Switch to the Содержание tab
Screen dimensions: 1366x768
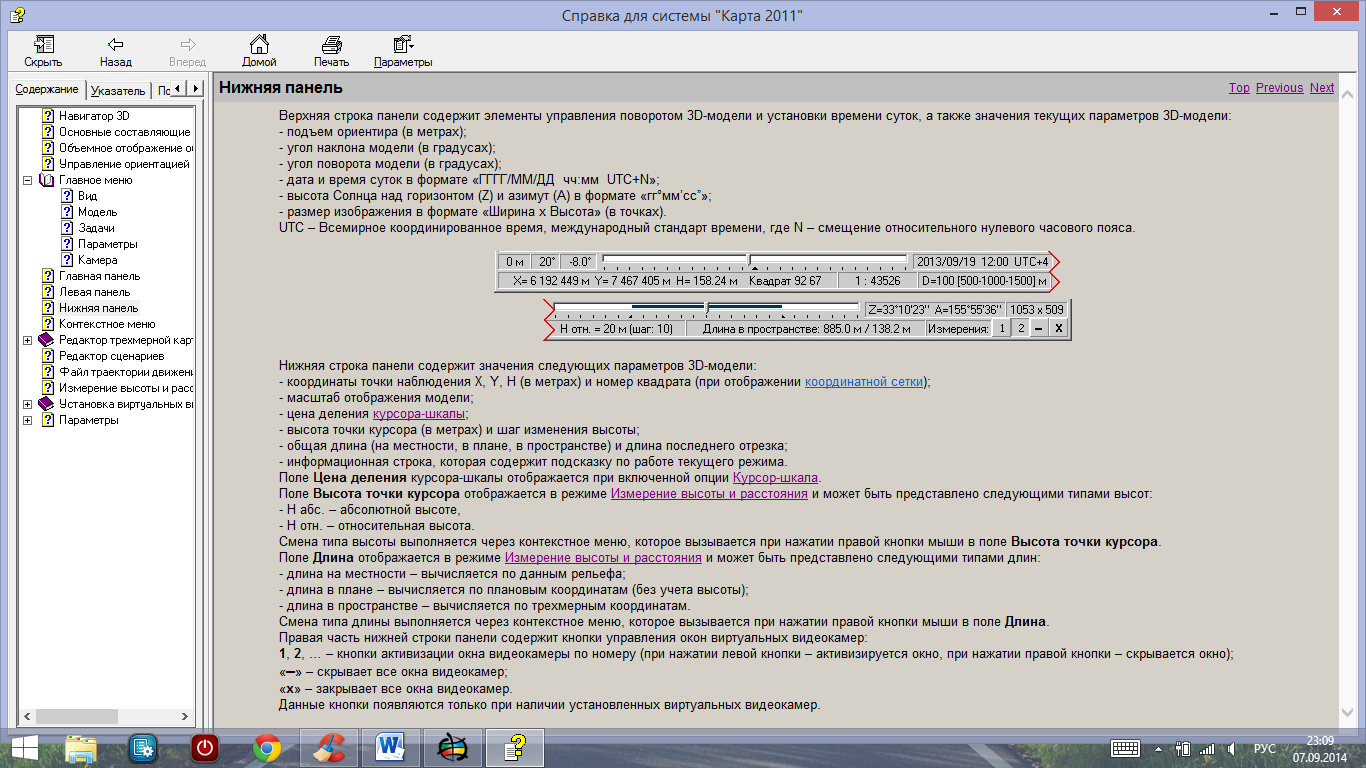(x=47, y=89)
